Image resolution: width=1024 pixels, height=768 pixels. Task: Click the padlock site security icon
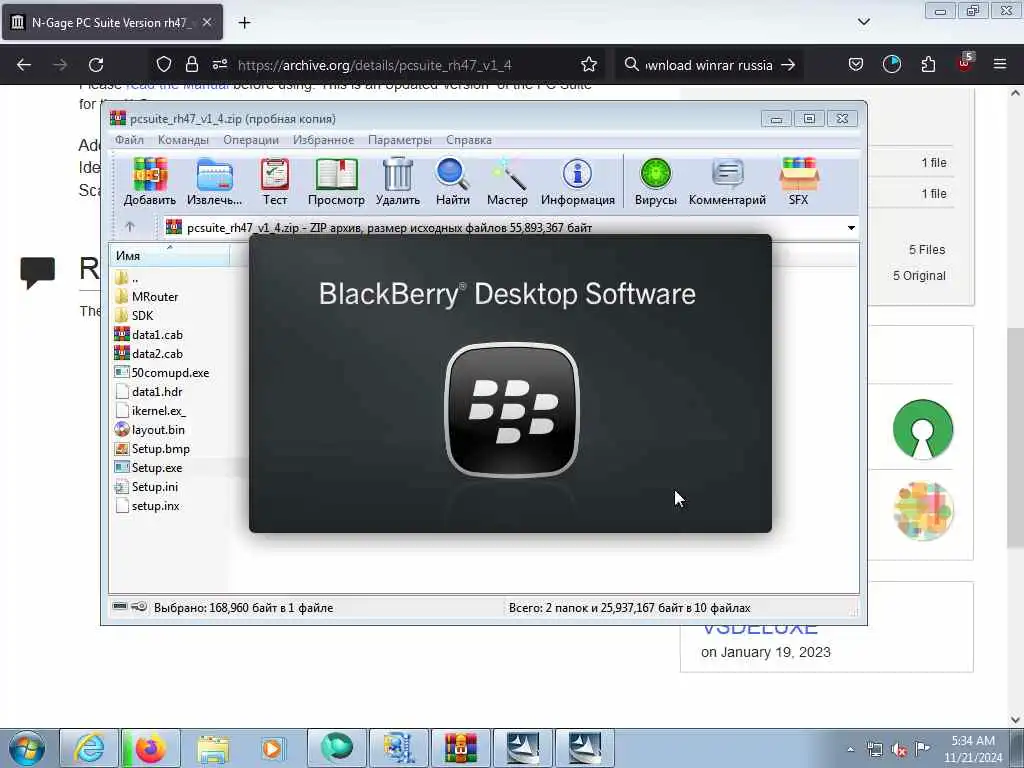(191, 64)
